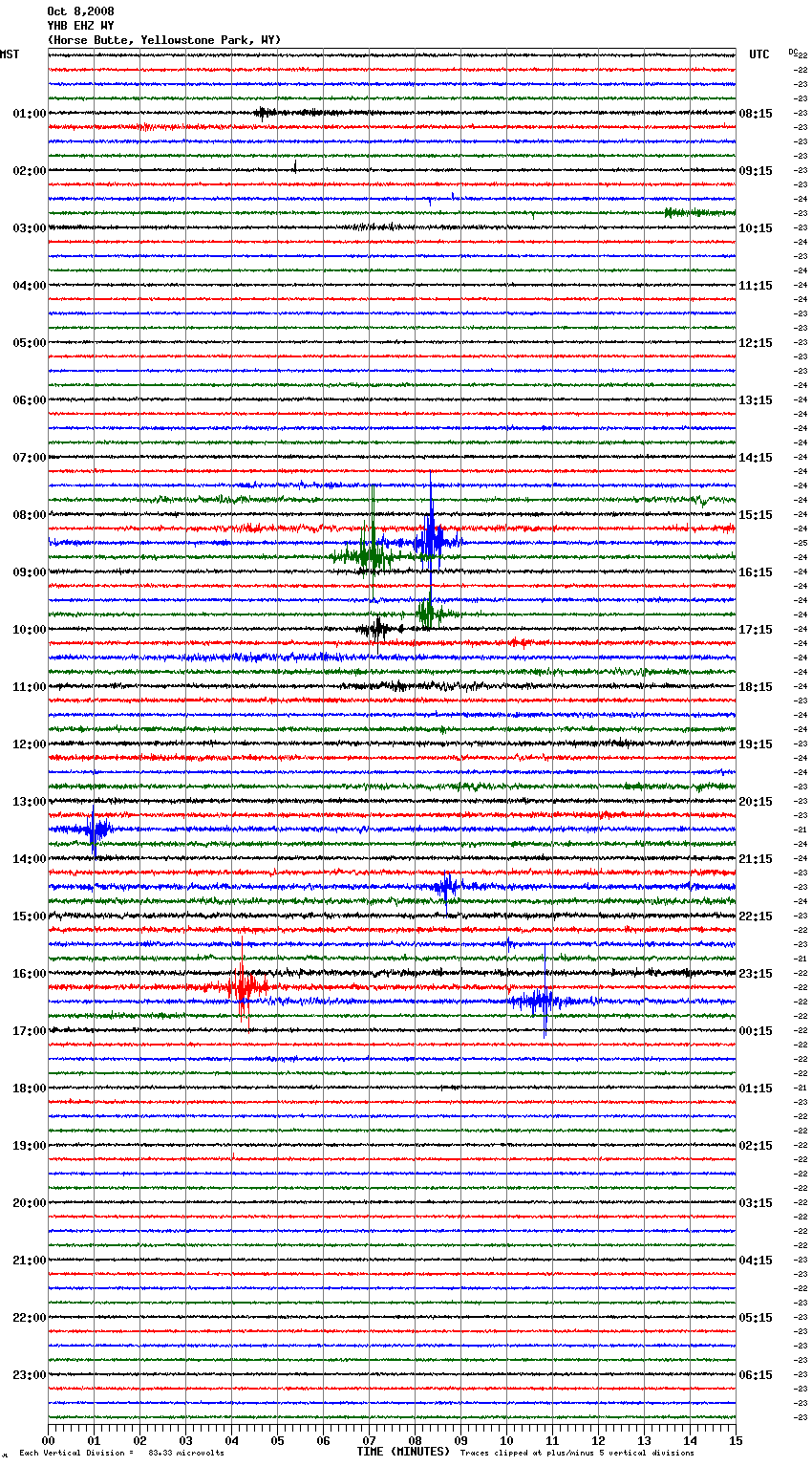This screenshot has width=812, height=1466.
Task: Click the 08:15 UTC row label
Action: tap(756, 114)
